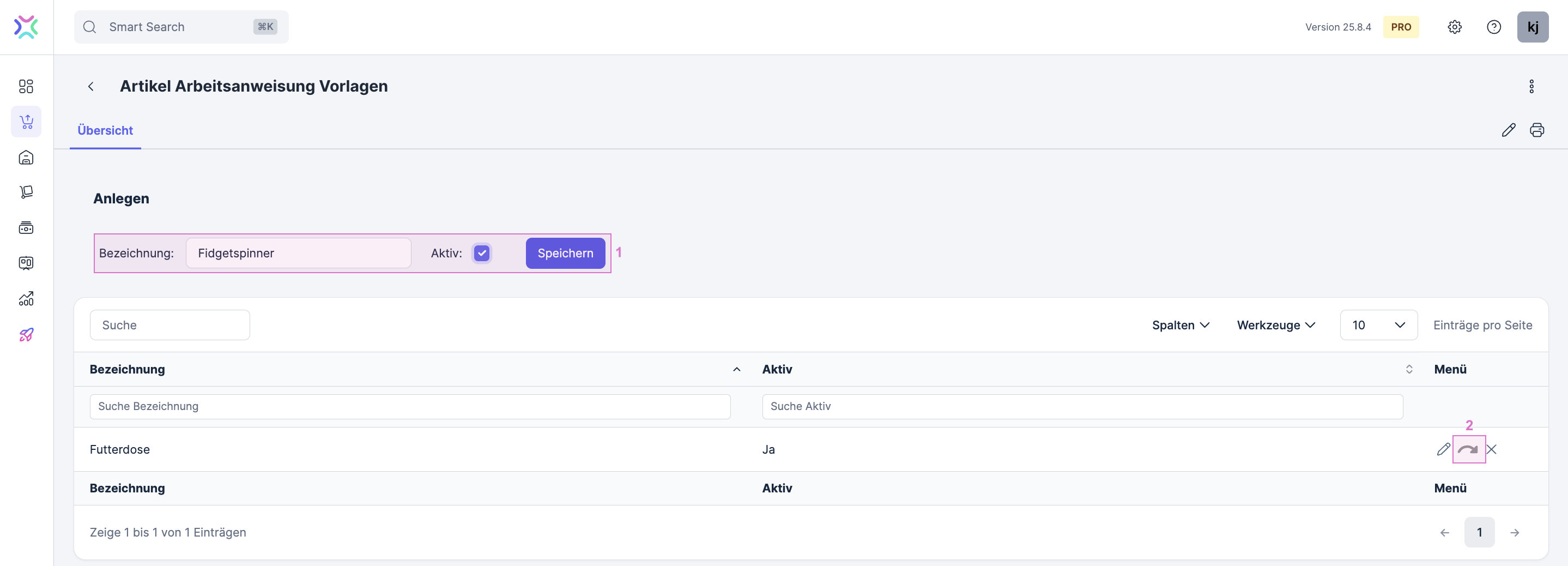Edit the Futterdose row with pencil icon

(x=1443, y=450)
